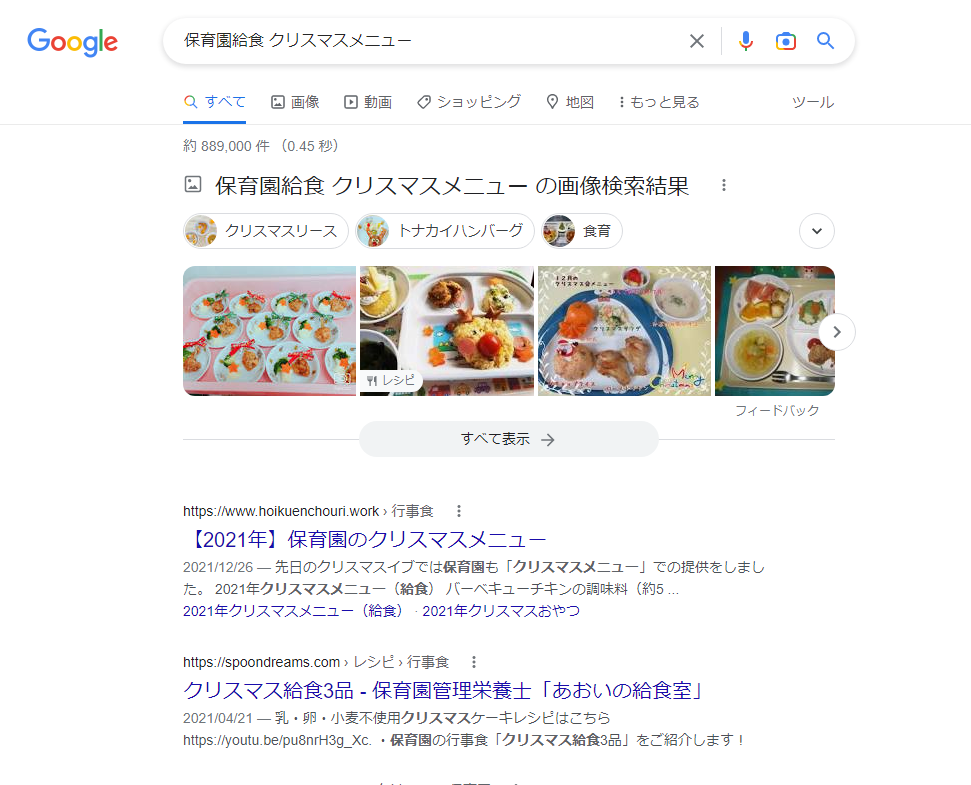
Task: Click the blue magnifier search icon
Action: pyautogui.click(x=825, y=41)
